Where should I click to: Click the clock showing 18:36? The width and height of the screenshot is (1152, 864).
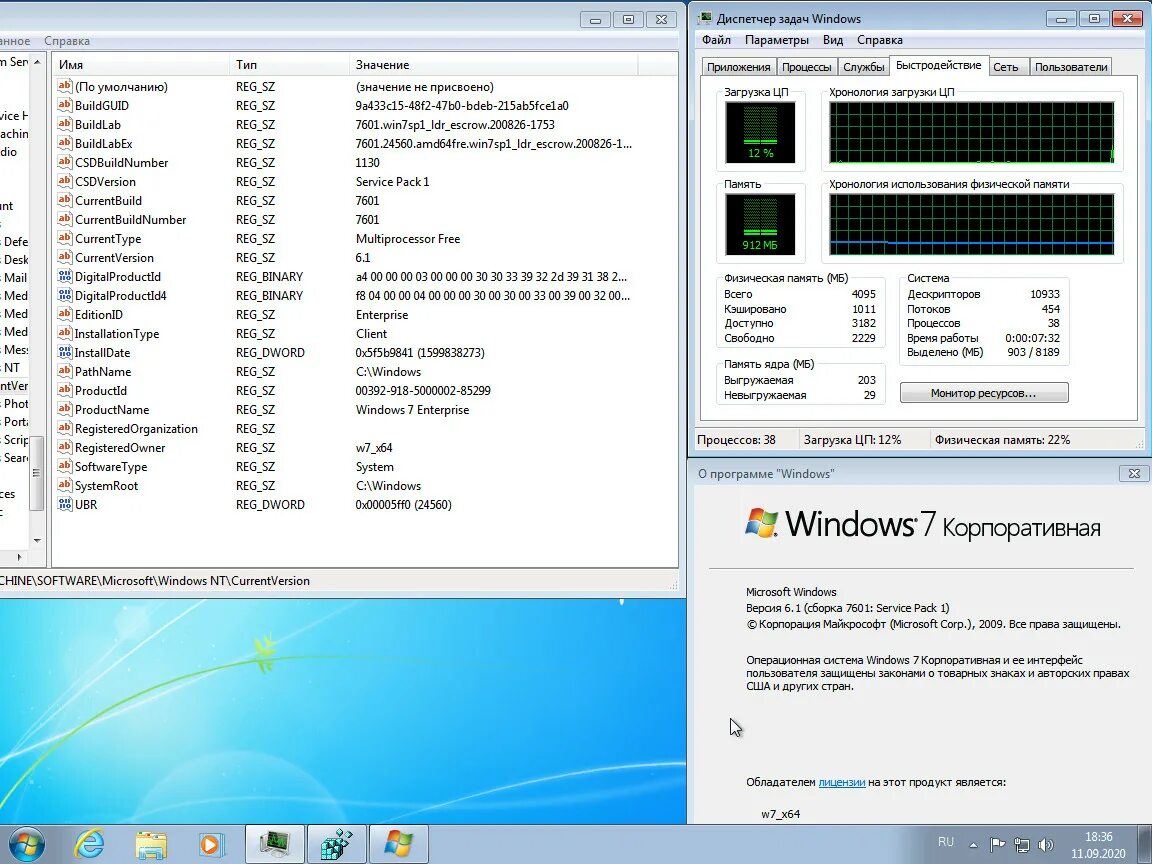coord(1098,837)
